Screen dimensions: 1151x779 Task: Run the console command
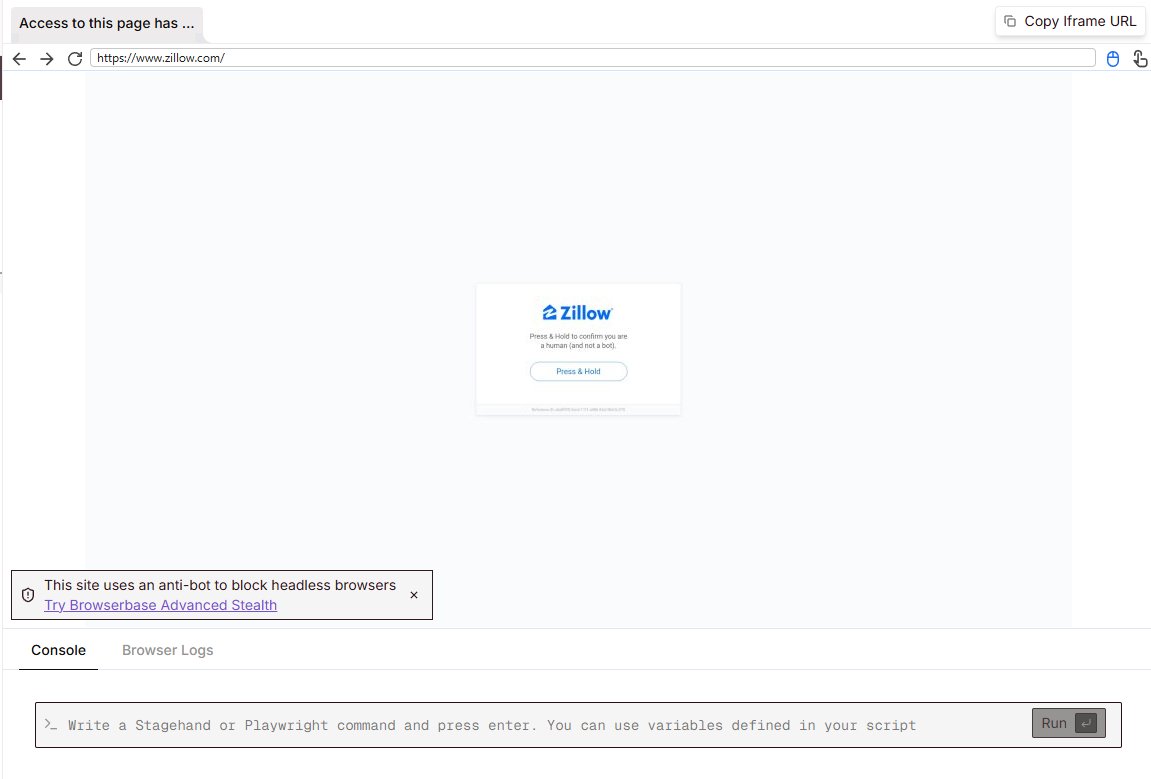point(1069,723)
